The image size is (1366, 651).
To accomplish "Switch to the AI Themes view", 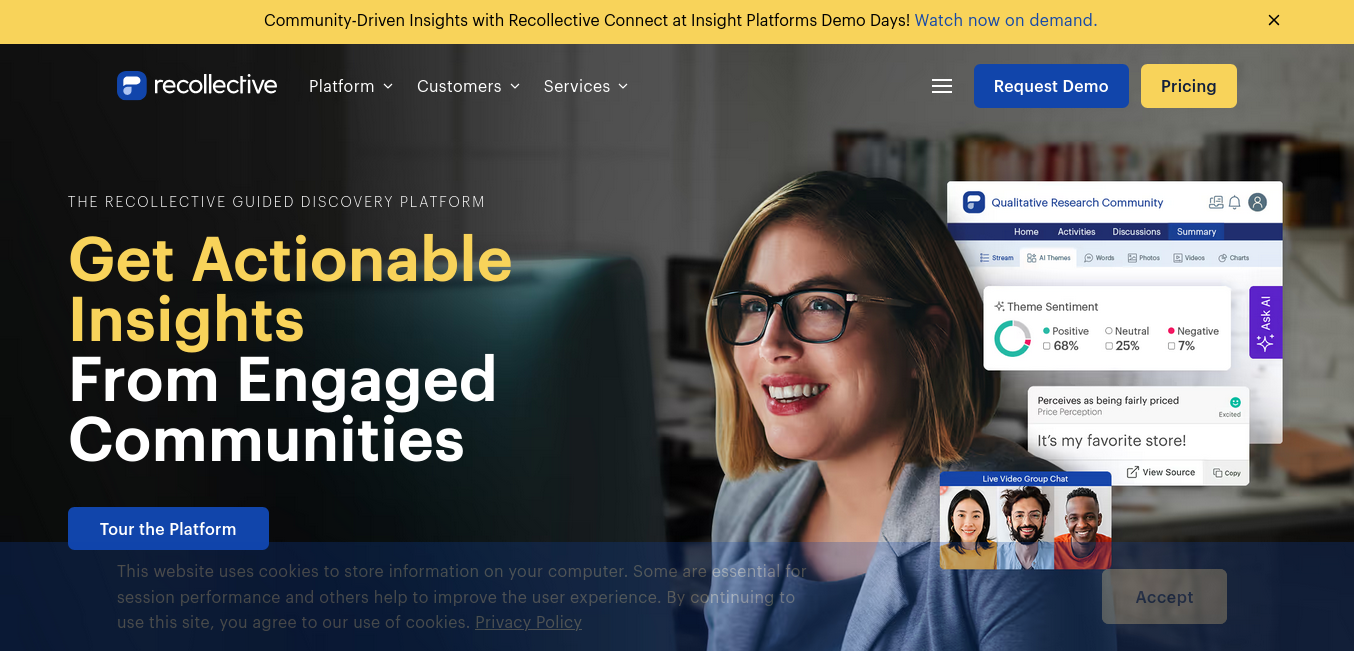I will pyautogui.click(x=1049, y=258).
